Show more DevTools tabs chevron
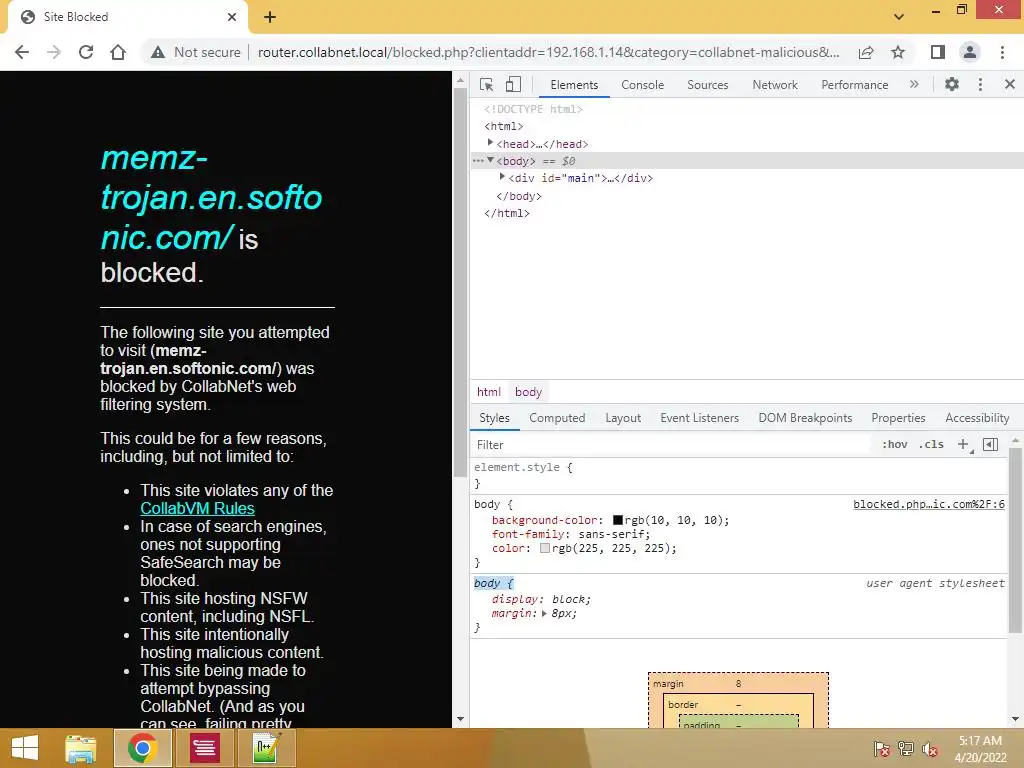This screenshot has width=1024, height=768. (x=914, y=84)
